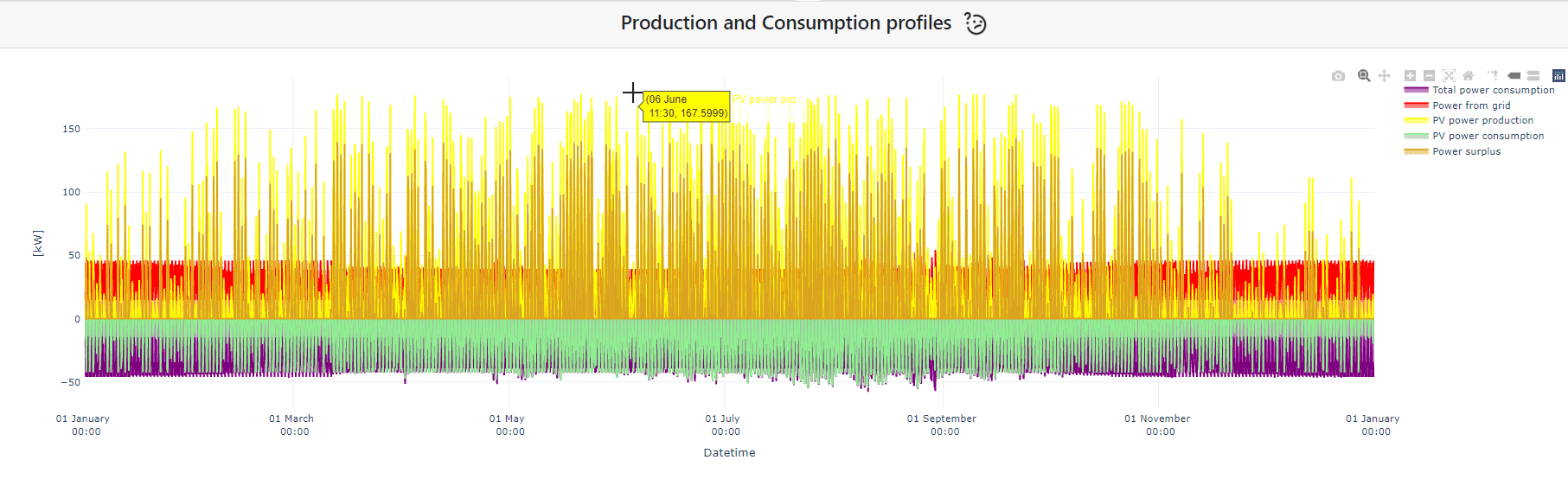Download plot as PNG with camera icon

tap(1338, 76)
